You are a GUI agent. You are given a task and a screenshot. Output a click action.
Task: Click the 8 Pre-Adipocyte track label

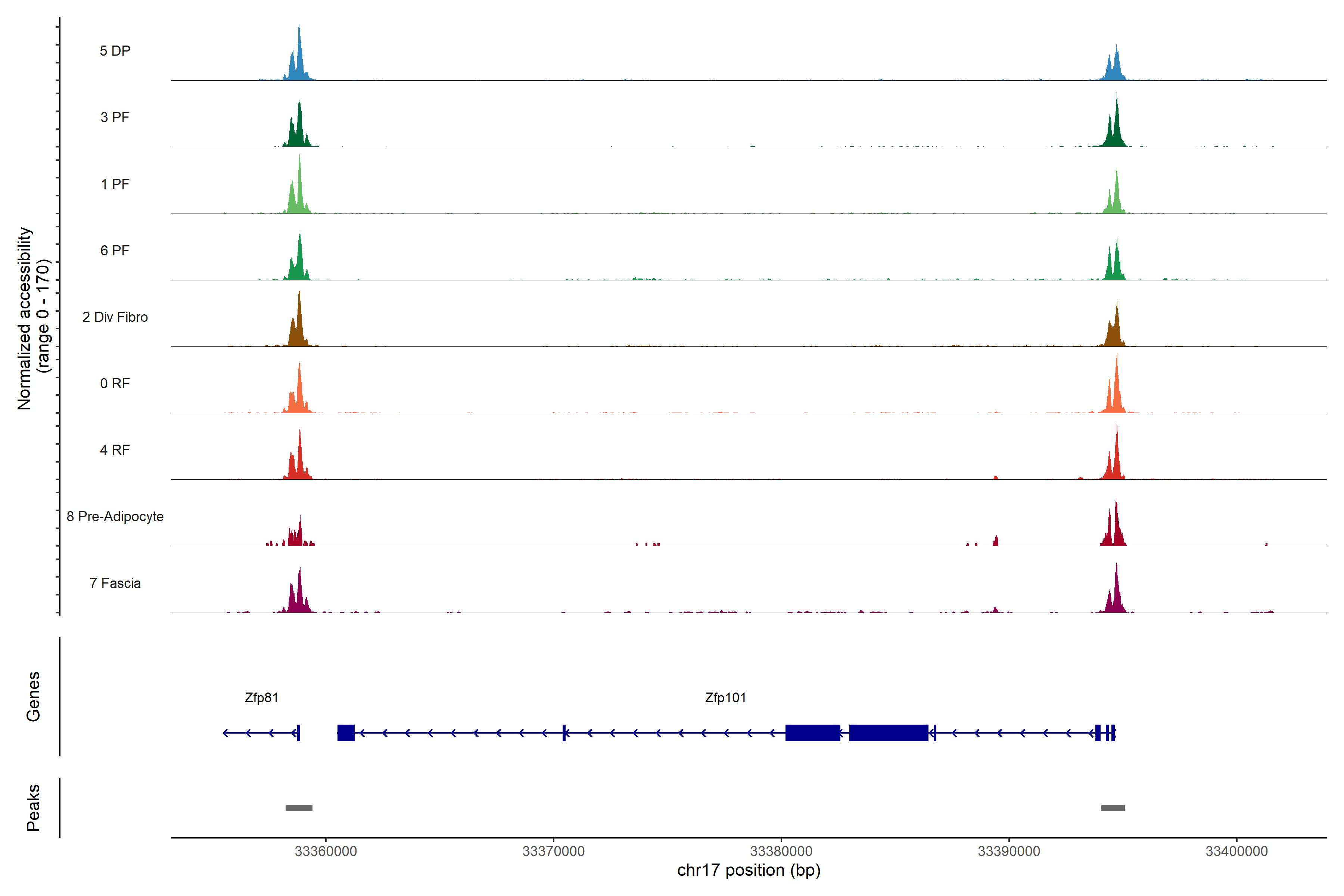[115, 516]
